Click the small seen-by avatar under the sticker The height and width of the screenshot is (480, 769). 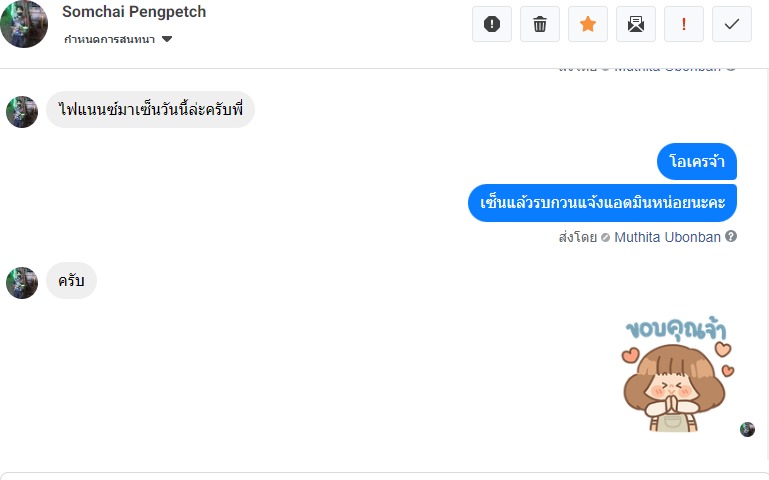click(x=747, y=429)
